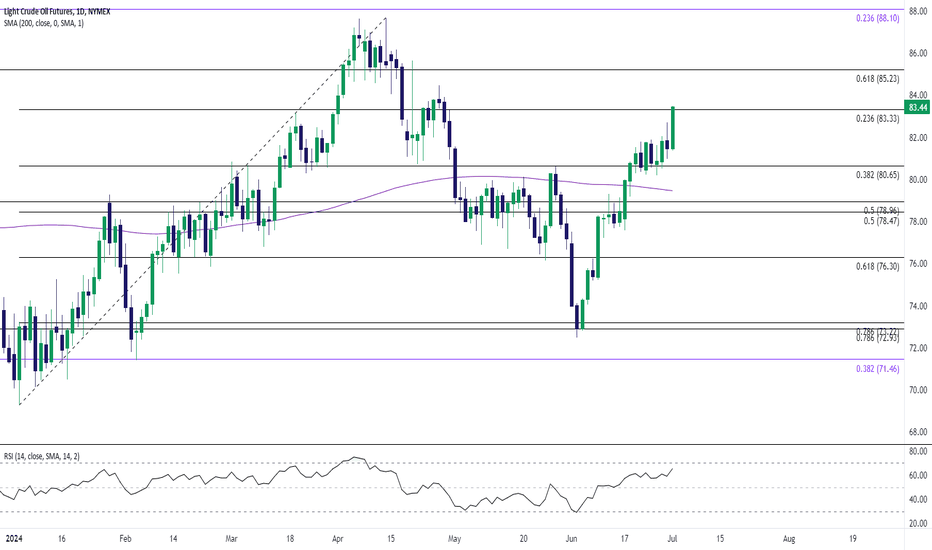Click the Aug label on time axis

[789, 539]
